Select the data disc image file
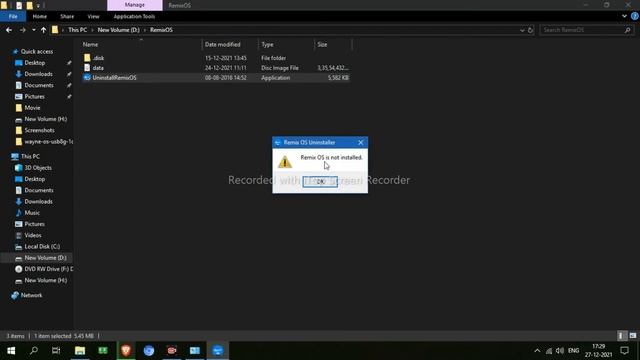 coord(98,68)
